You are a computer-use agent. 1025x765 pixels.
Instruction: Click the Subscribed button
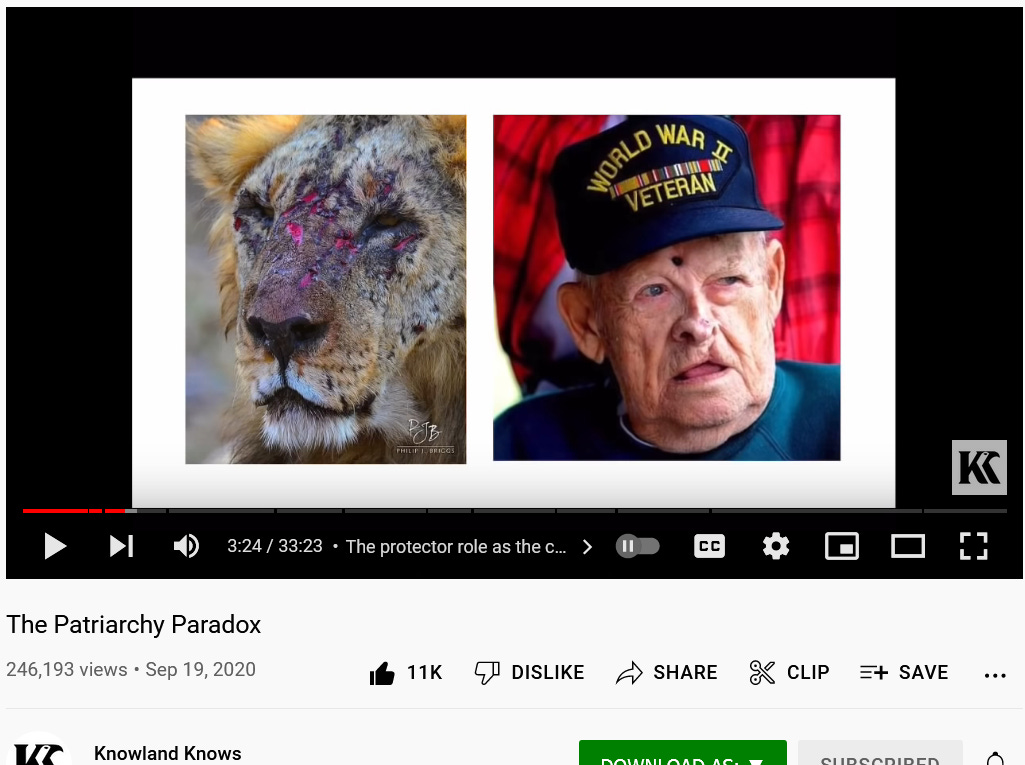[880, 753]
